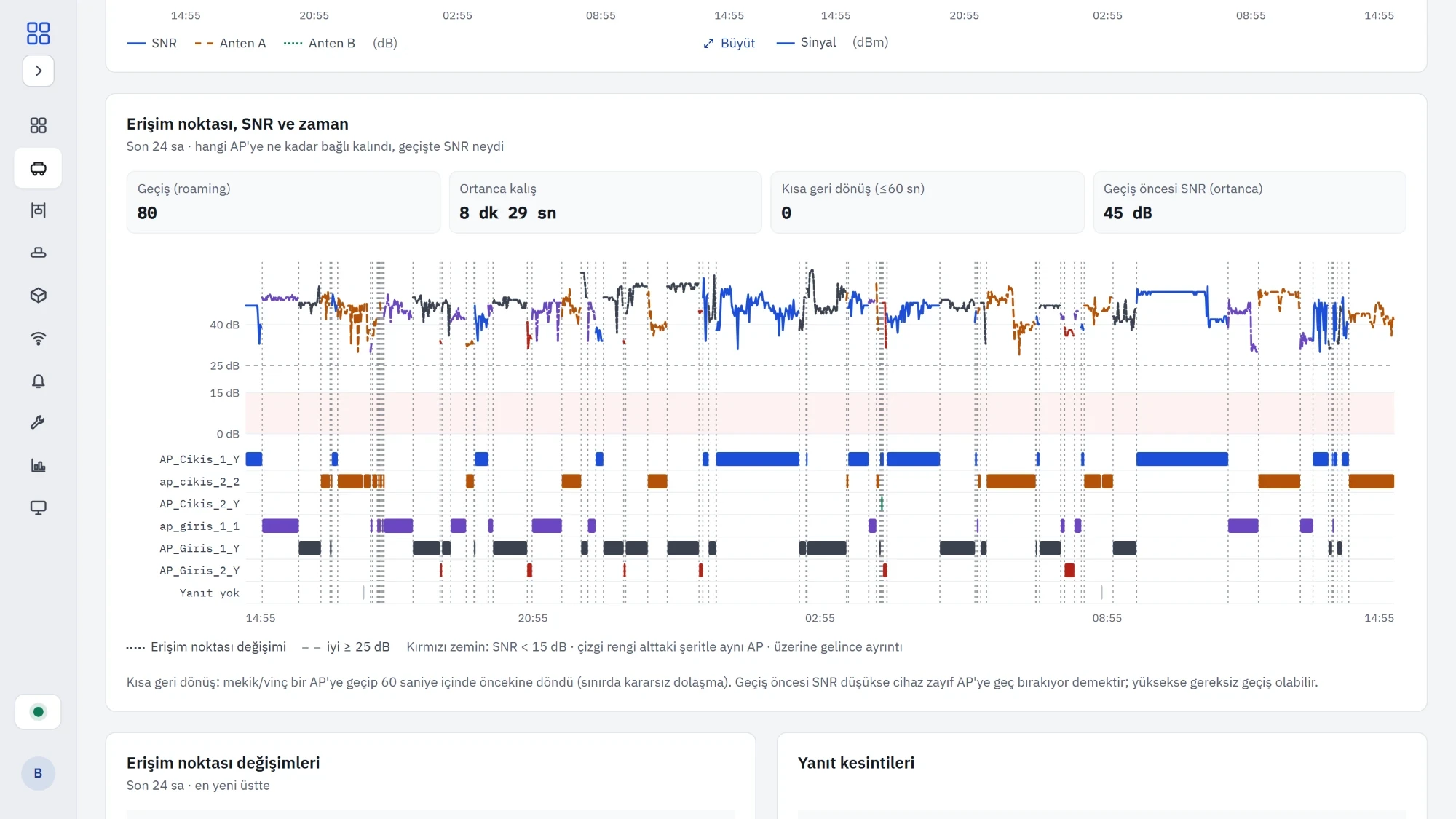Click the Erişim noktası değişimi legend entry
Screen dimensions: 1456x819
206,646
